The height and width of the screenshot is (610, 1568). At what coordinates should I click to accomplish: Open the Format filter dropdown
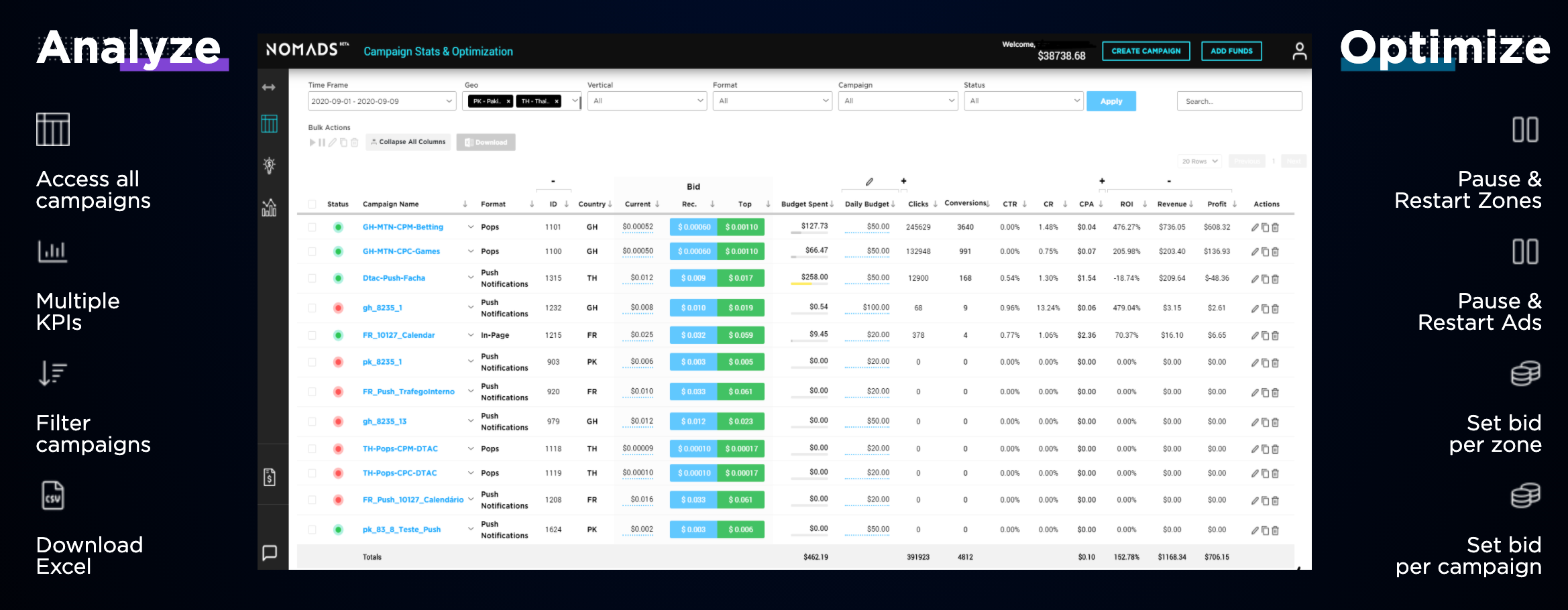point(772,101)
